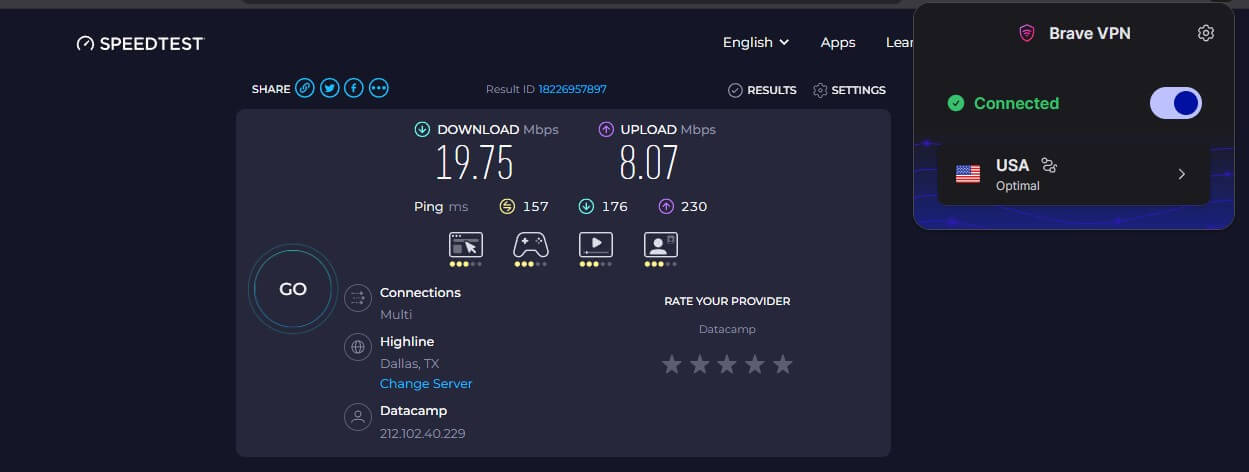This screenshot has height=472, width=1249.
Task: Expand USA server region chevron
Action: [x=1181, y=174]
